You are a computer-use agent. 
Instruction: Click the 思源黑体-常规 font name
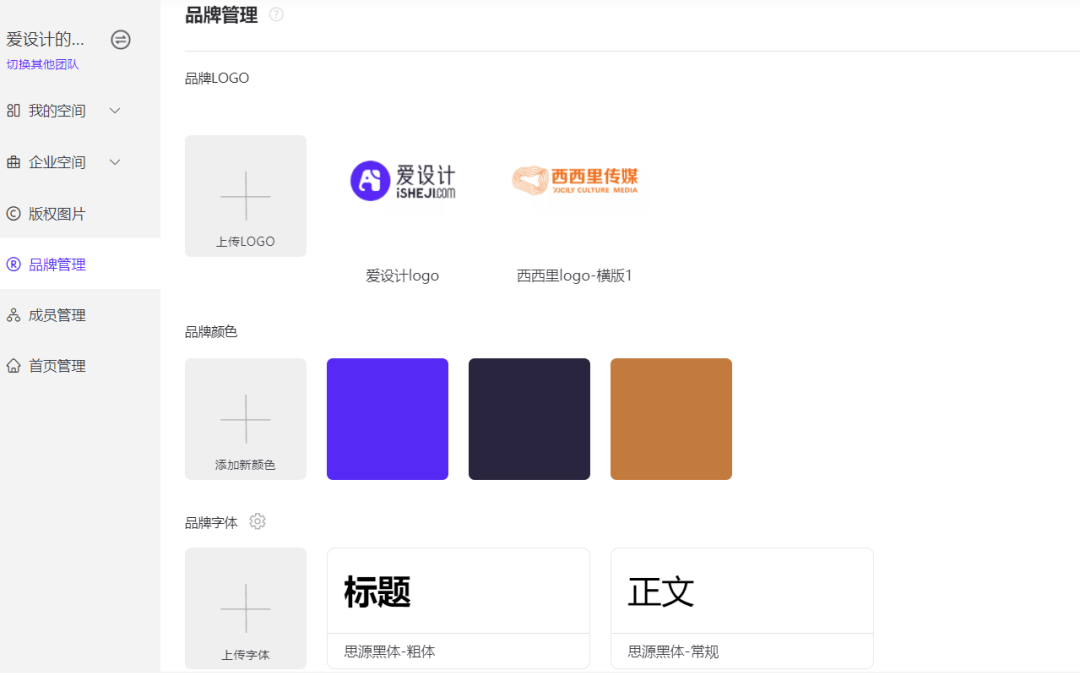coord(673,651)
